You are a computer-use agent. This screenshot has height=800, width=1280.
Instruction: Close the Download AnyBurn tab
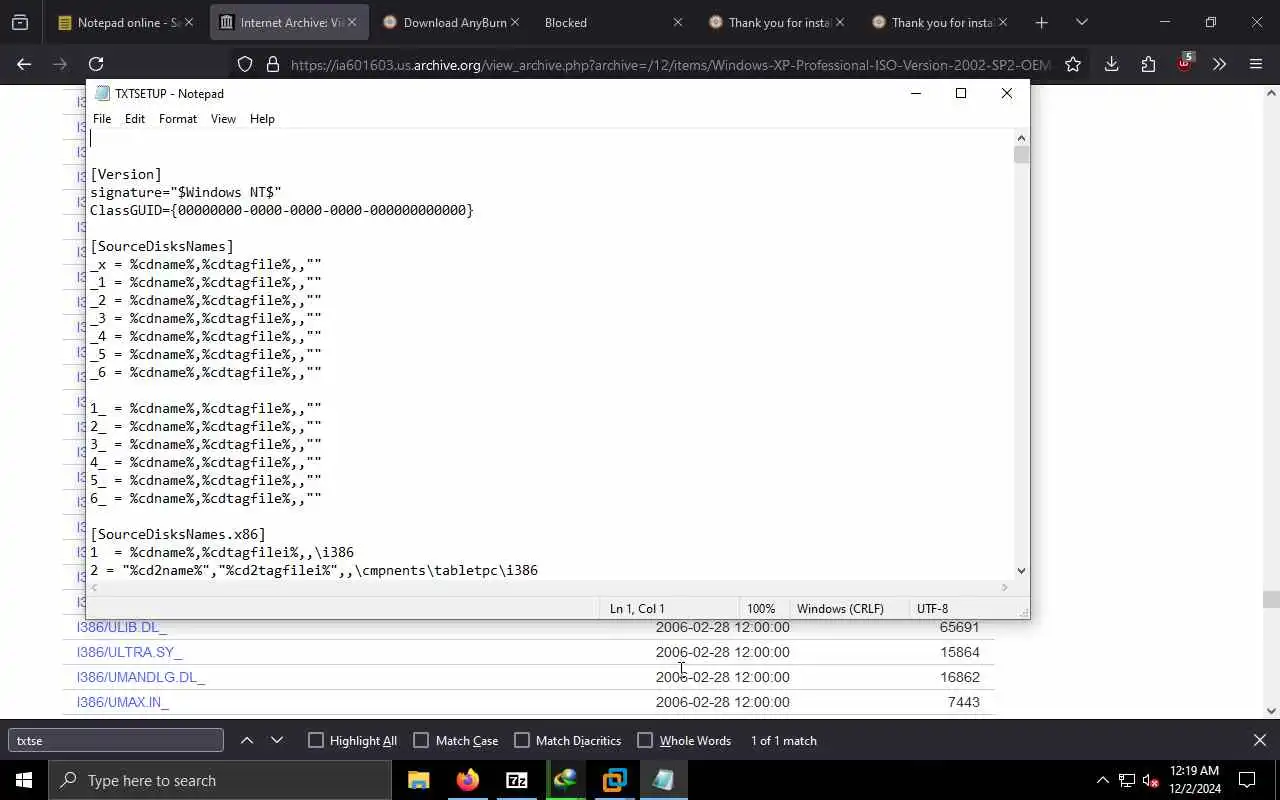tap(515, 22)
